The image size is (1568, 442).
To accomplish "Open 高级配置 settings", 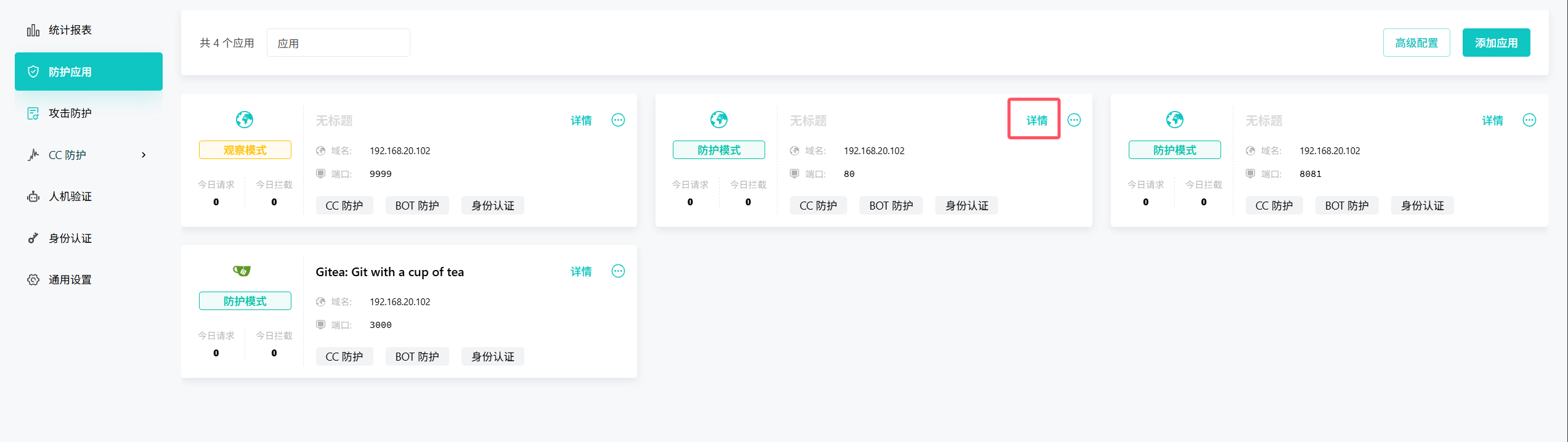I will click(x=1416, y=43).
